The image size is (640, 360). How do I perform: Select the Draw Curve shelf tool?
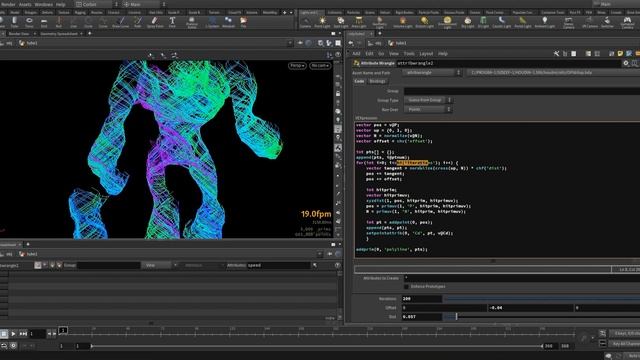pos(120,22)
